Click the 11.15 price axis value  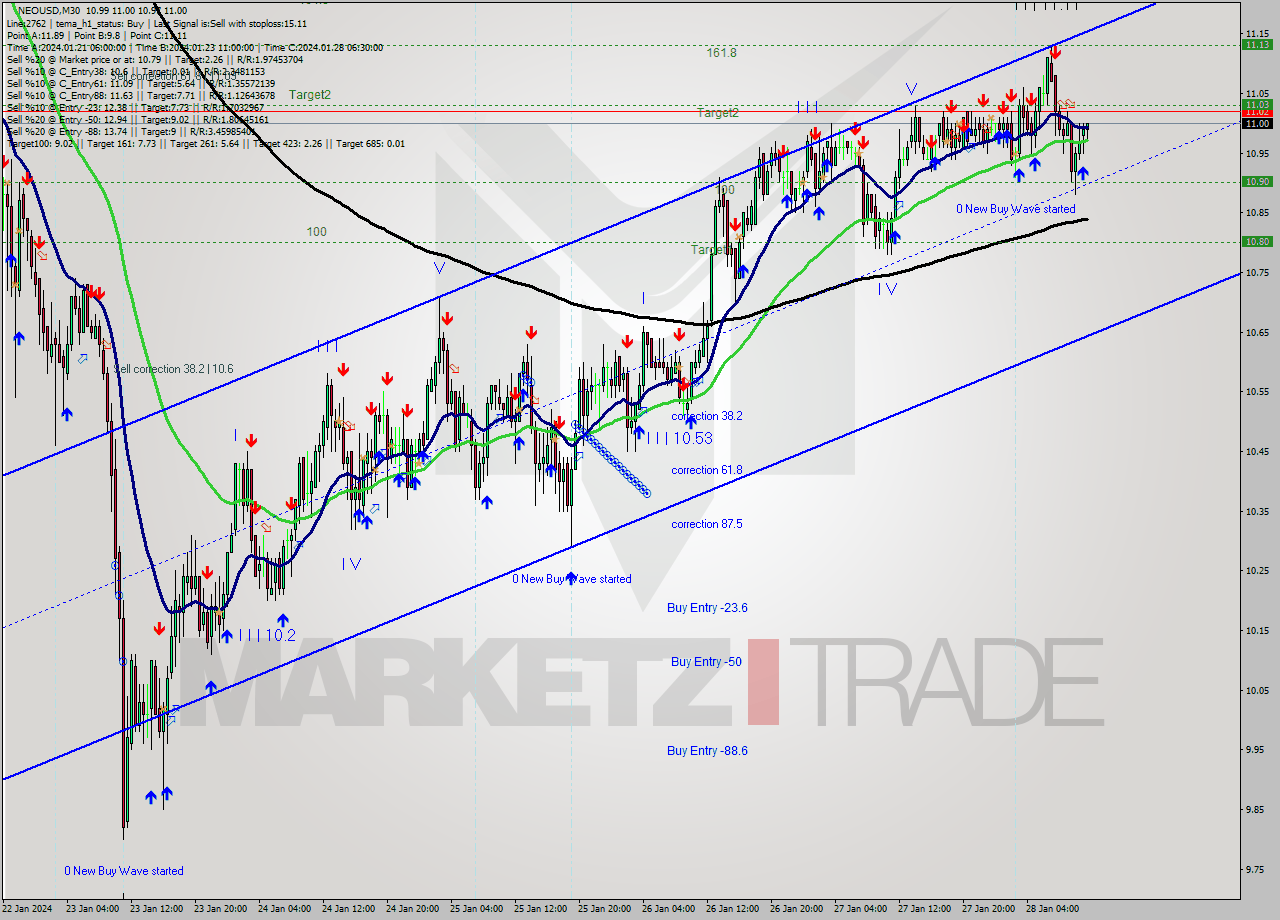[x=1256, y=33]
